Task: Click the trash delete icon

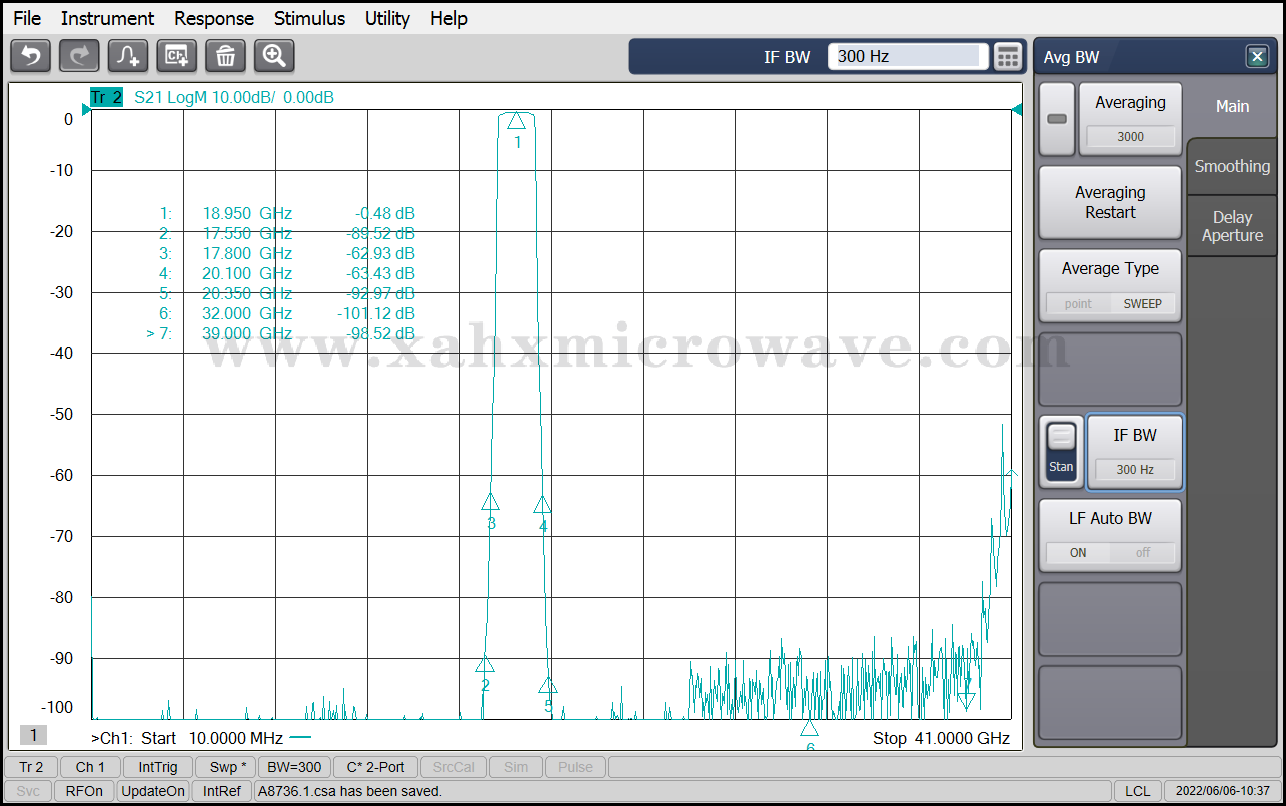Action: click(x=225, y=56)
